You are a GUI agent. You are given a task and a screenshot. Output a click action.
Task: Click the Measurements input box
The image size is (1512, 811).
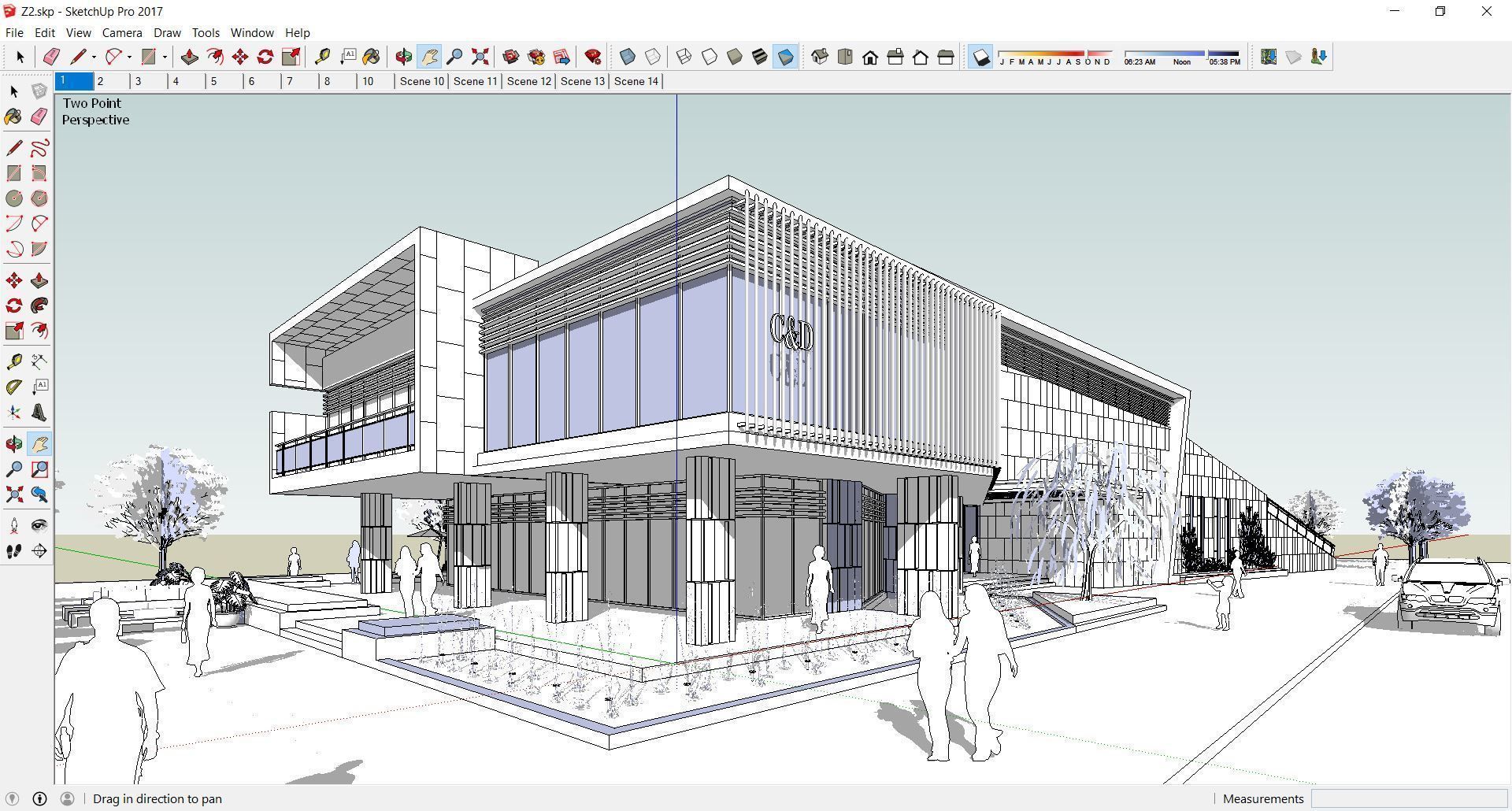(1409, 798)
